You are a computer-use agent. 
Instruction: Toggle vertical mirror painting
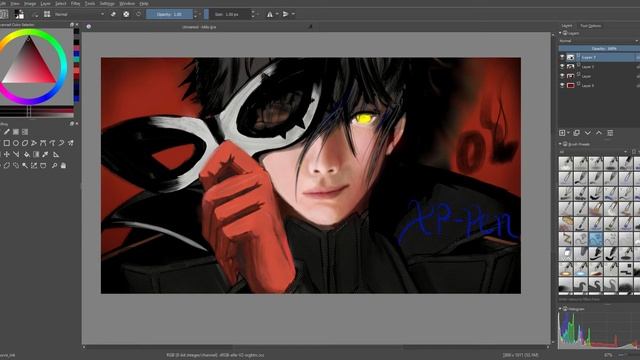(286, 14)
